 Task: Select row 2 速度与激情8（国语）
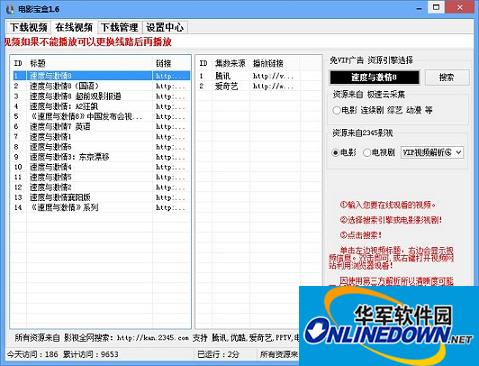[102, 86]
